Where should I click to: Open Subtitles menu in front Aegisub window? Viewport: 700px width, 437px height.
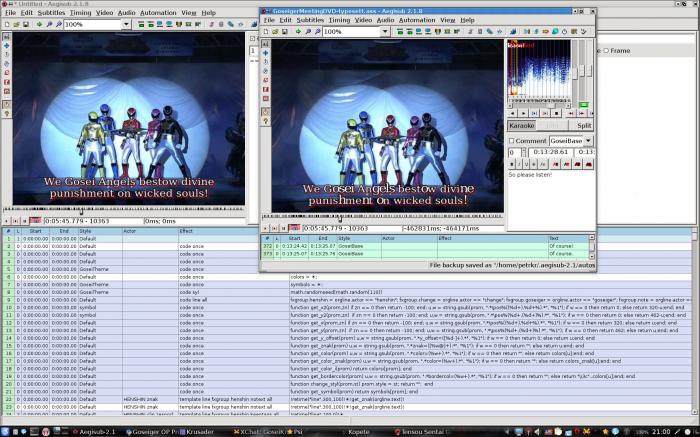[x=310, y=20]
